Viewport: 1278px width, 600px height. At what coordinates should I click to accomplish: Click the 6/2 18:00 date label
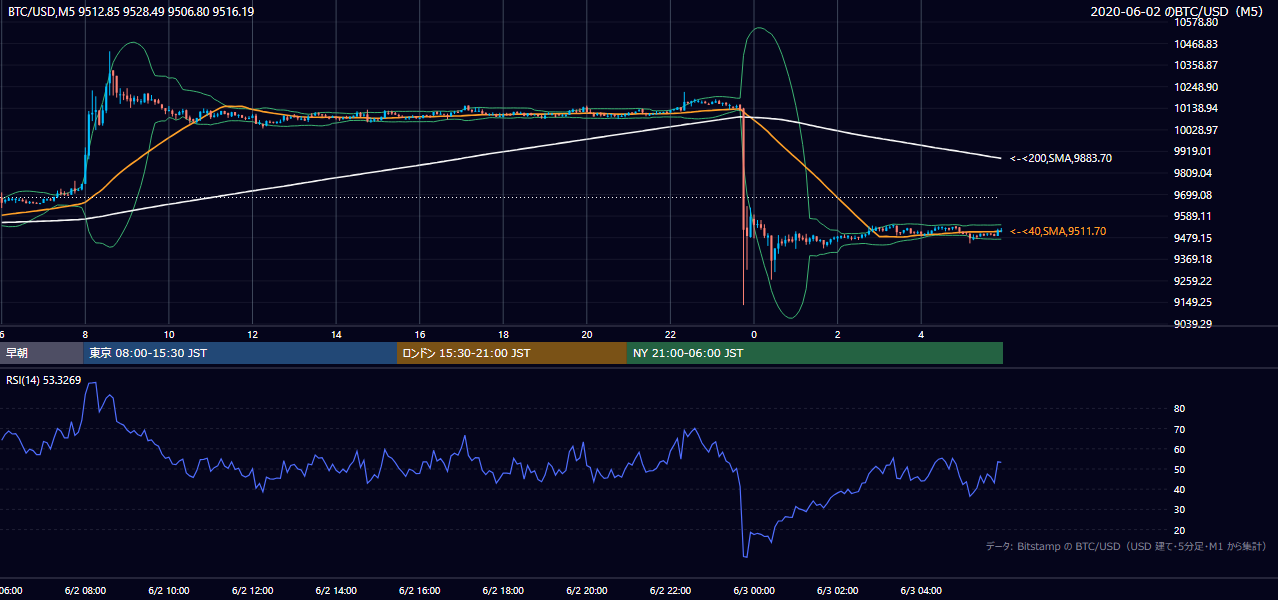tap(503, 590)
